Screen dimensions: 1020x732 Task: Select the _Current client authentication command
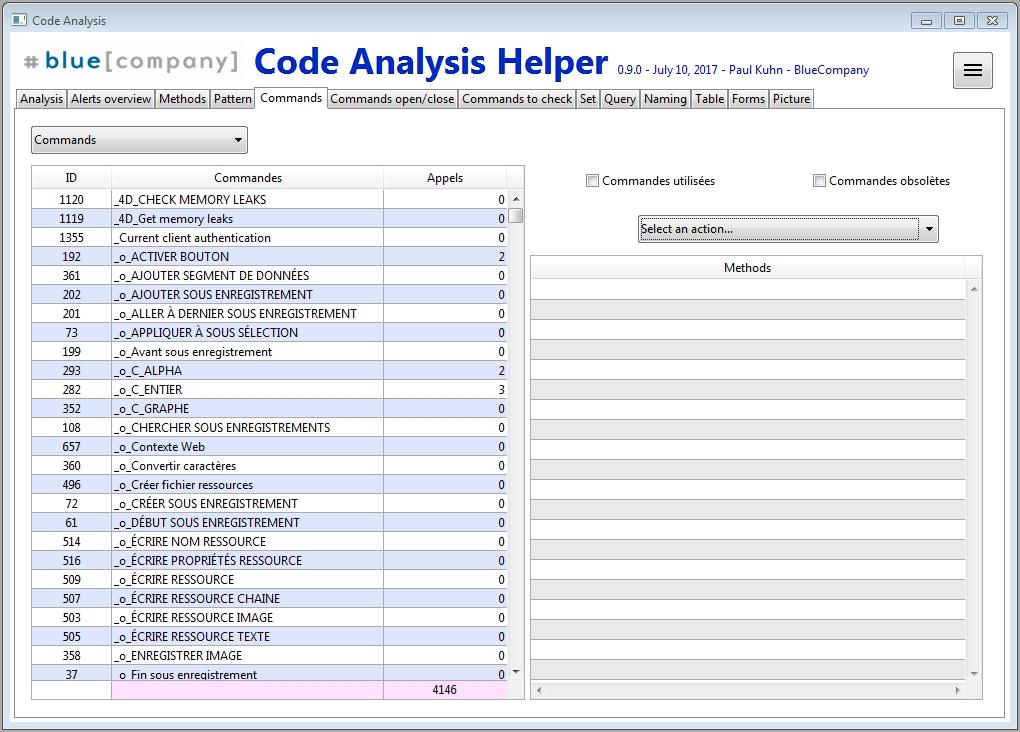pos(269,237)
